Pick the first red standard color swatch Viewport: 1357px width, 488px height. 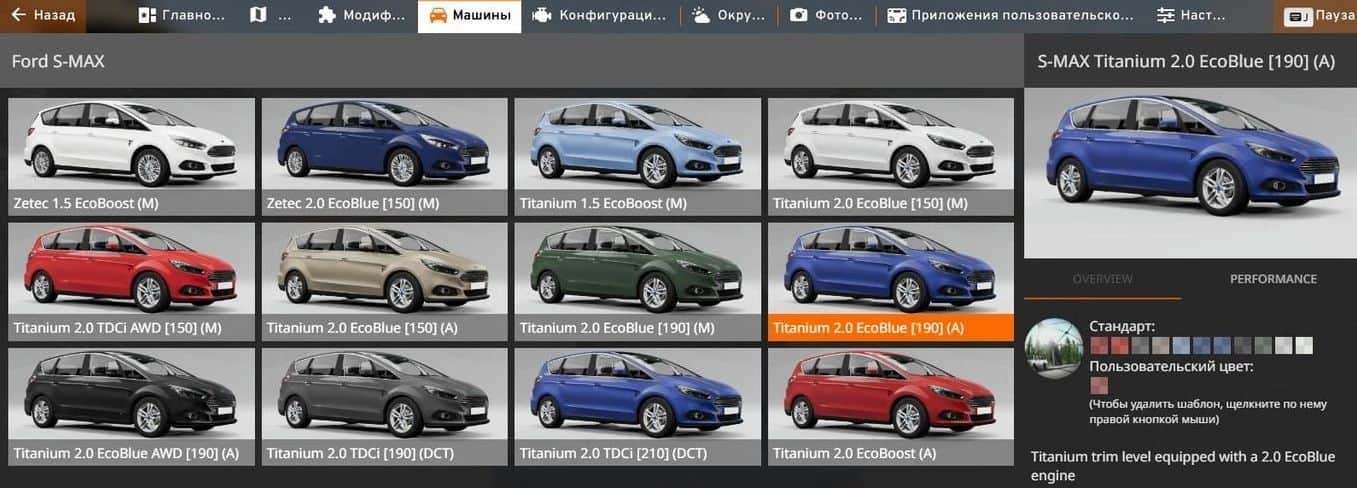pos(1099,346)
